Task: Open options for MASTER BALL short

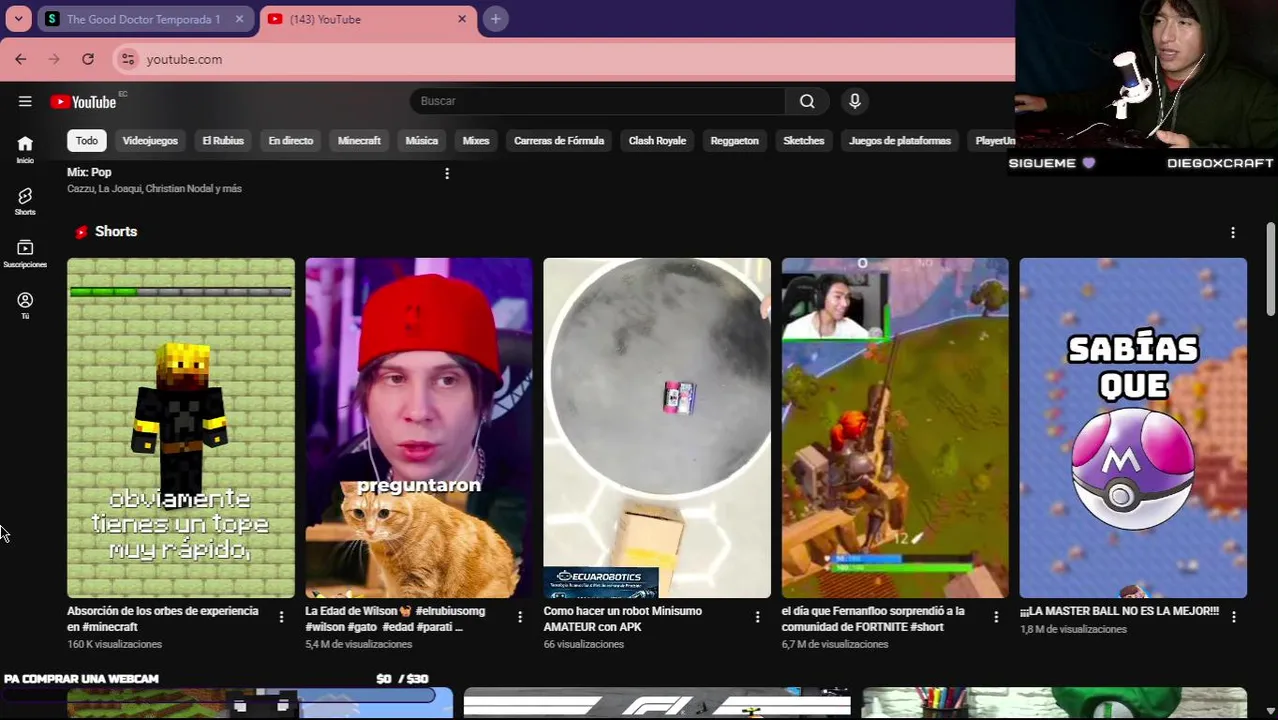Action: click(x=1233, y=617)
